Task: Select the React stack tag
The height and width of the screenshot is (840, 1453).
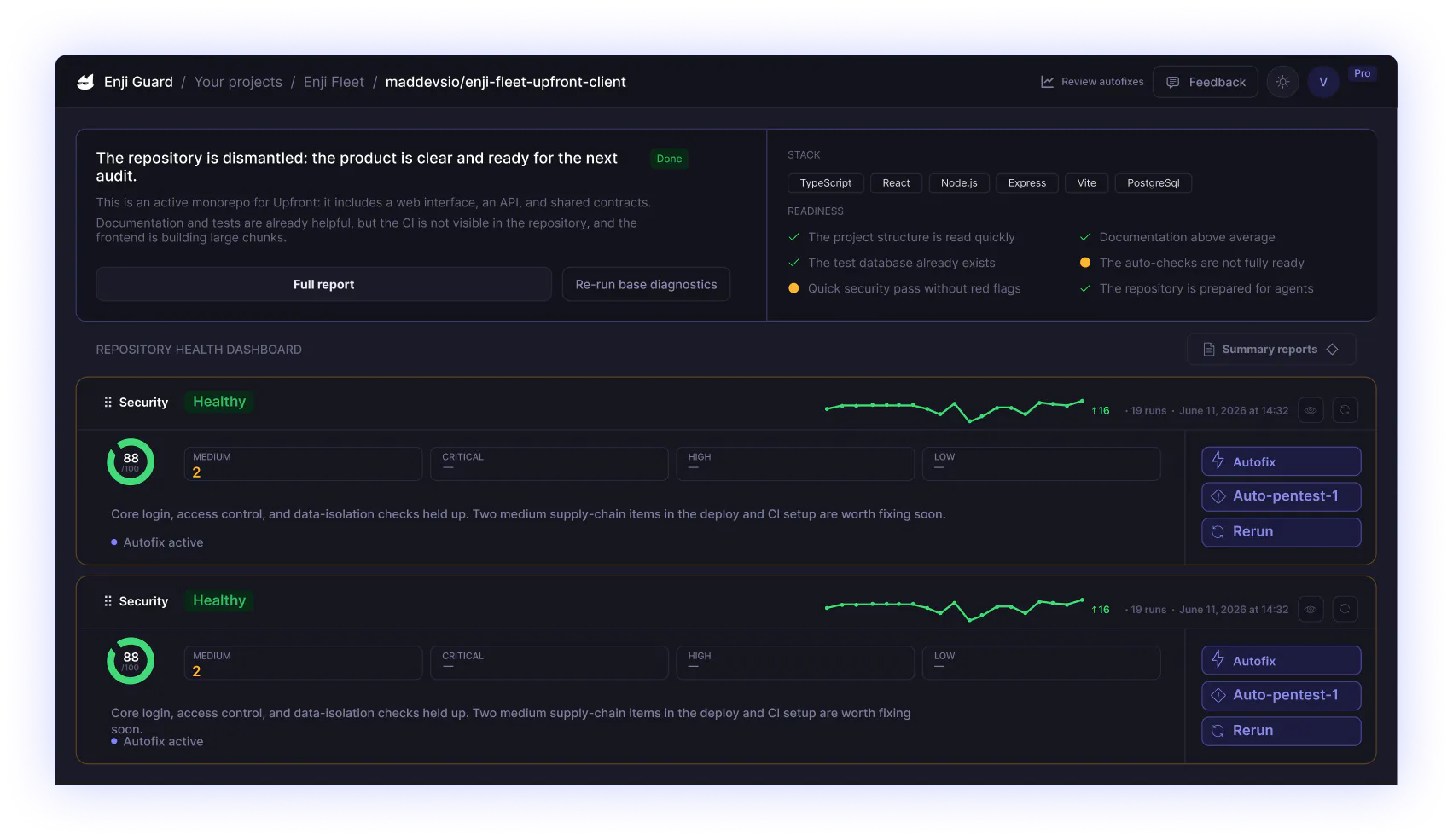Action: click(896, 183)
